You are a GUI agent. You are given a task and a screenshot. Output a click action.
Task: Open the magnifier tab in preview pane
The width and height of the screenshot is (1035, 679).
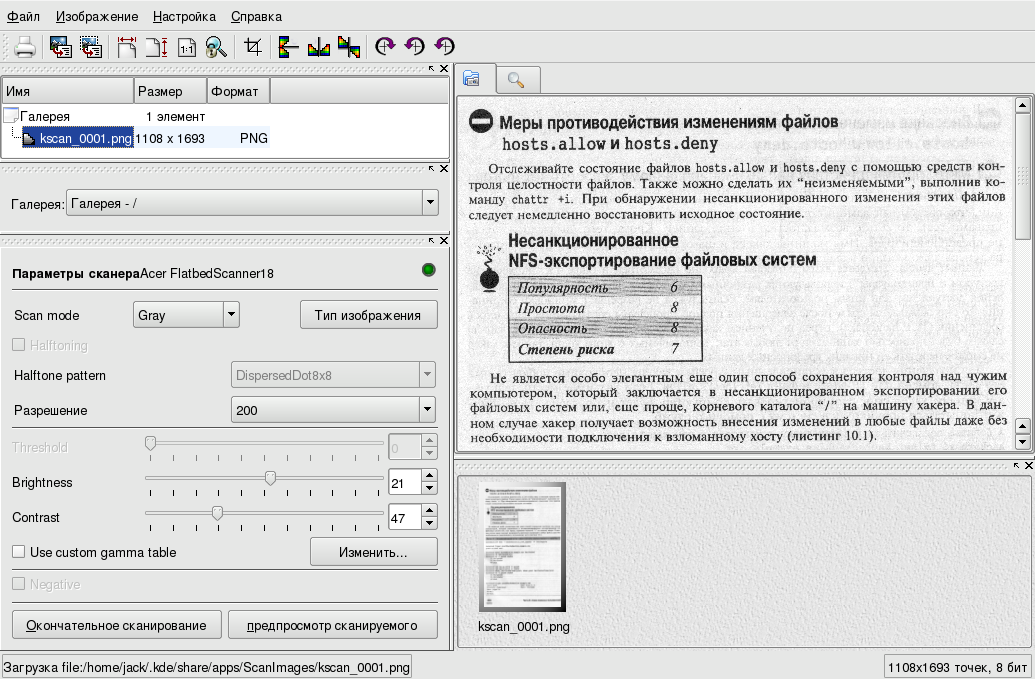[516, 80]
